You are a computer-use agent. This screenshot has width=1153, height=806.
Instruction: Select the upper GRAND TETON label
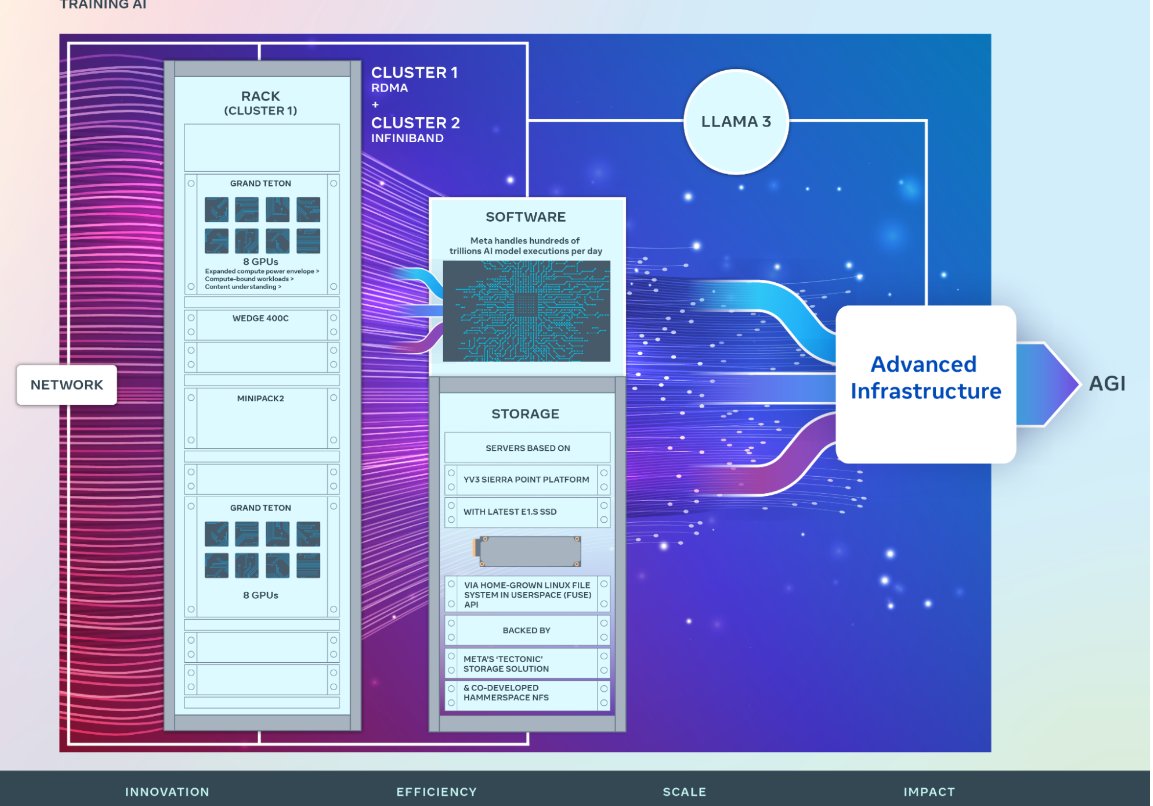tap(260, 183)
